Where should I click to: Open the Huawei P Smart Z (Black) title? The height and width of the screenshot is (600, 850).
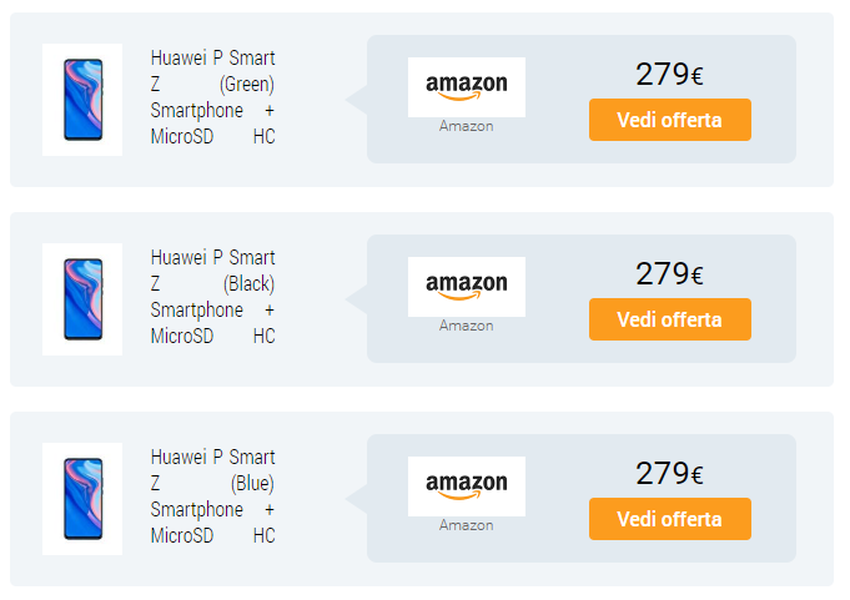click(x=212, y=297)
